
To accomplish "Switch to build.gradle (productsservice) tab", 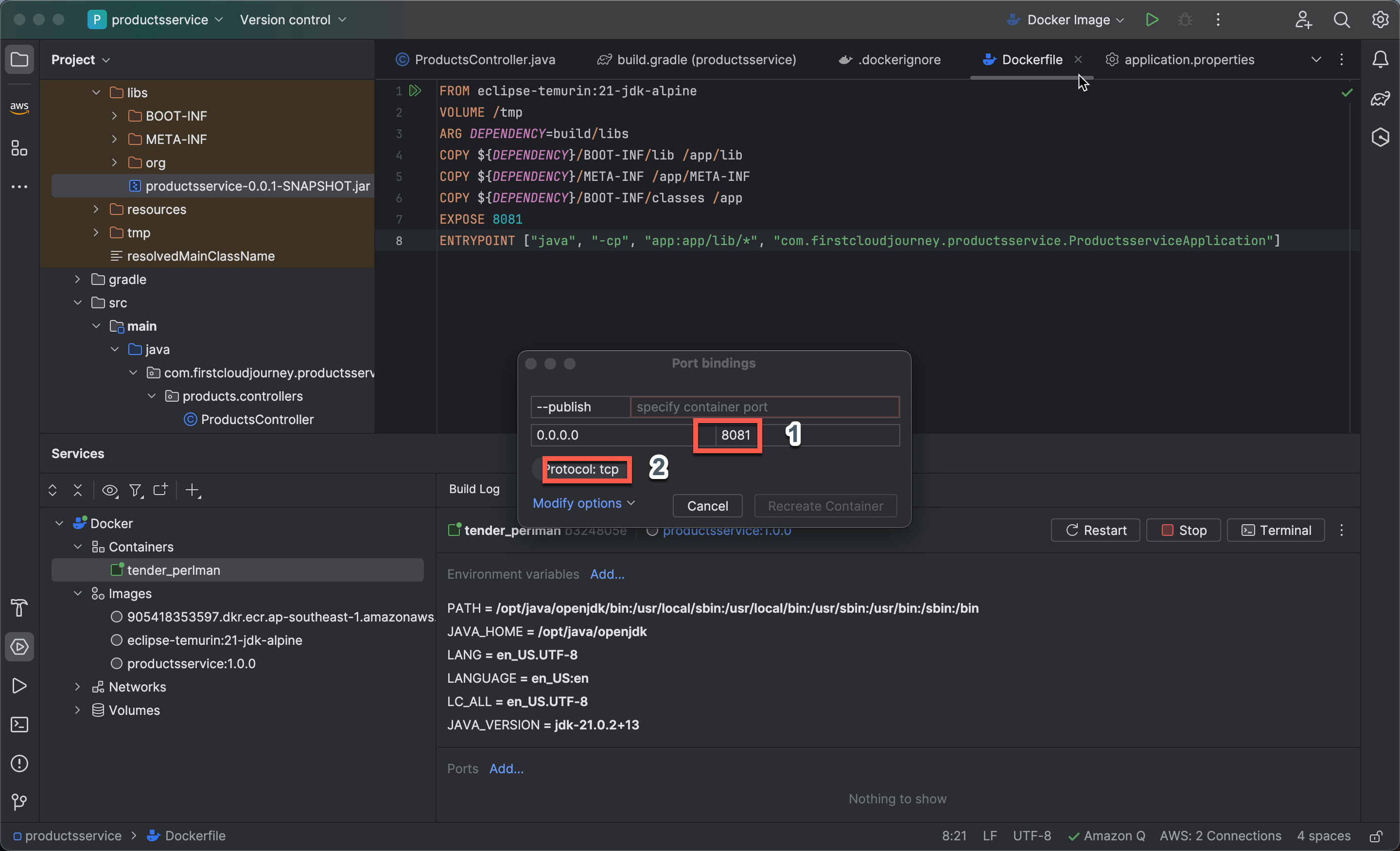I will point(697,60).
